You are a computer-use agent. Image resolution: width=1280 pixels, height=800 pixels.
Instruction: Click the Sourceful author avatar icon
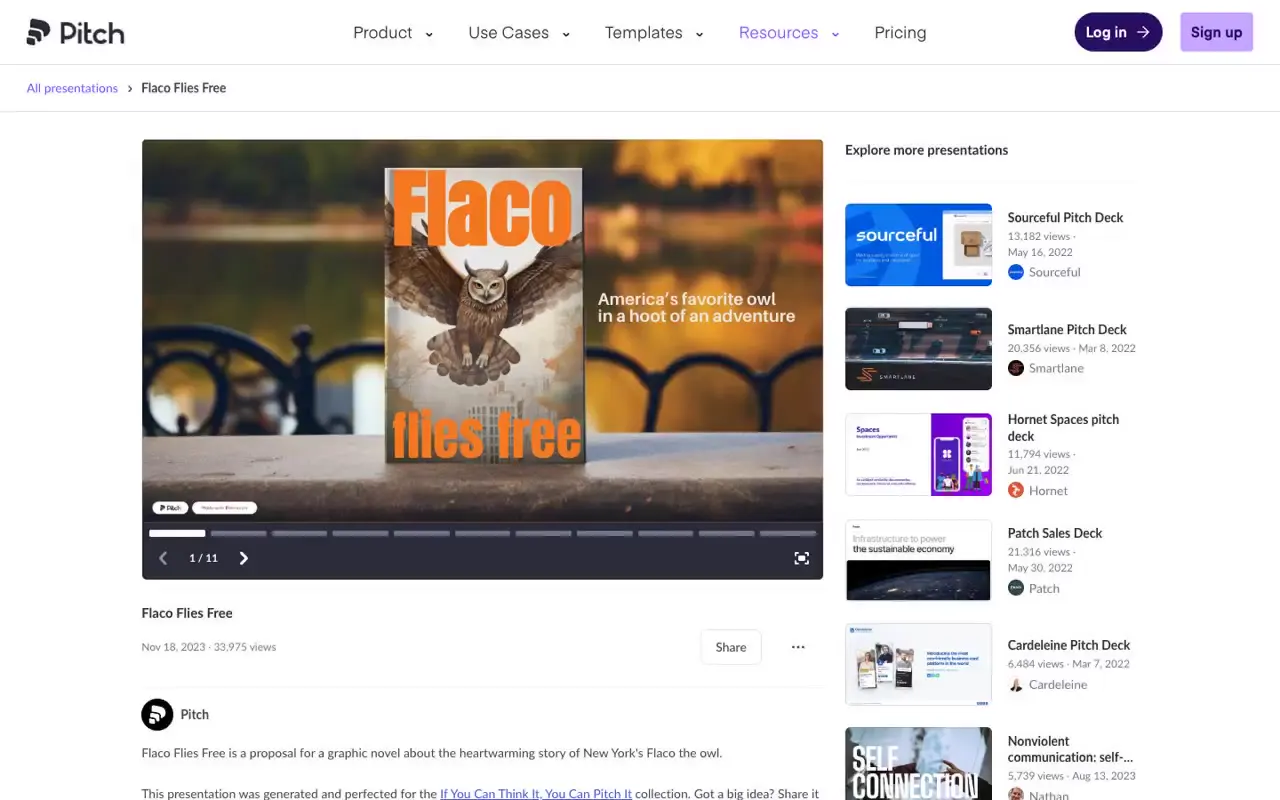click(1016, 272)
